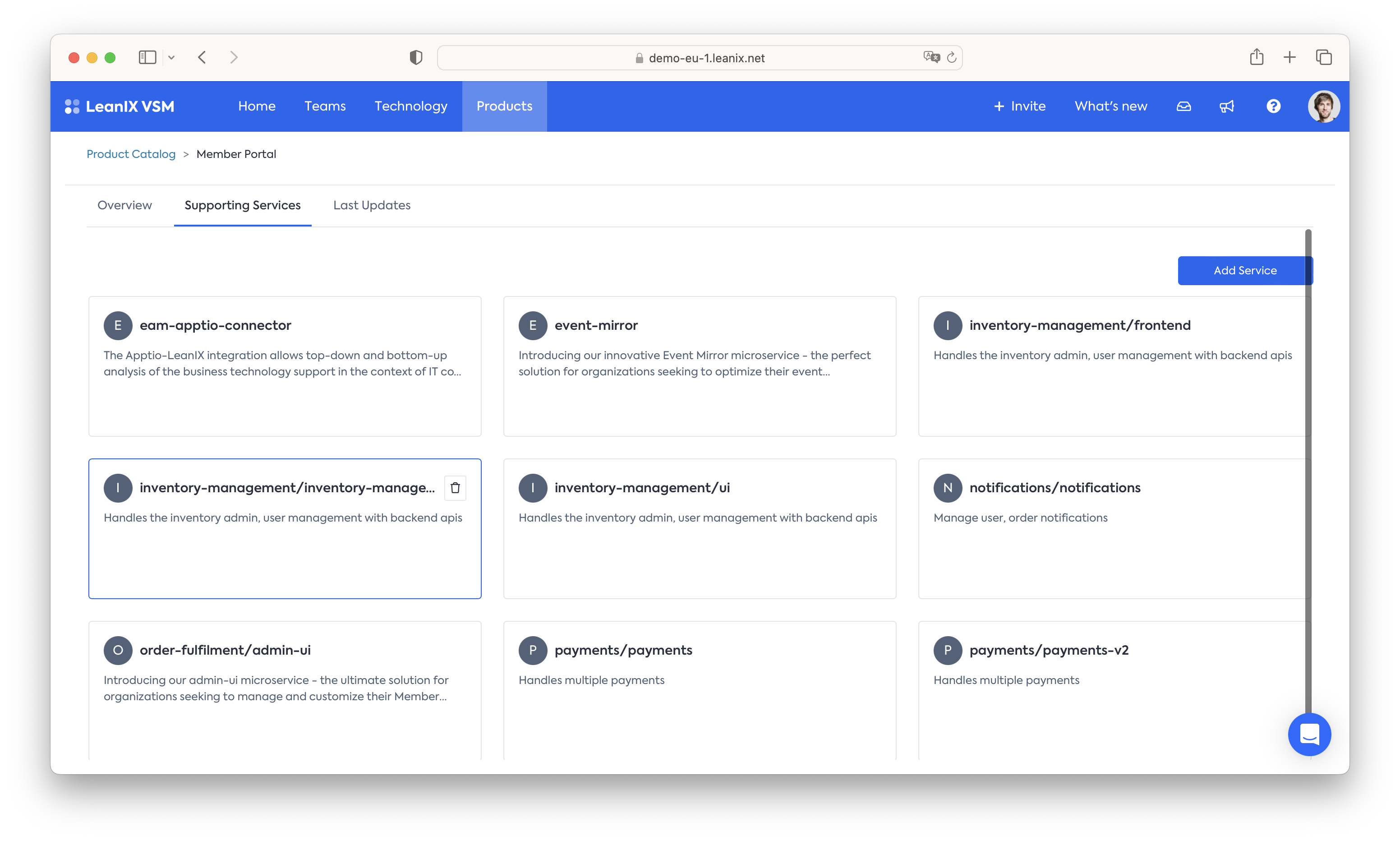Click the help question mark icon
1400x841 pixels.
point(1273,106)
